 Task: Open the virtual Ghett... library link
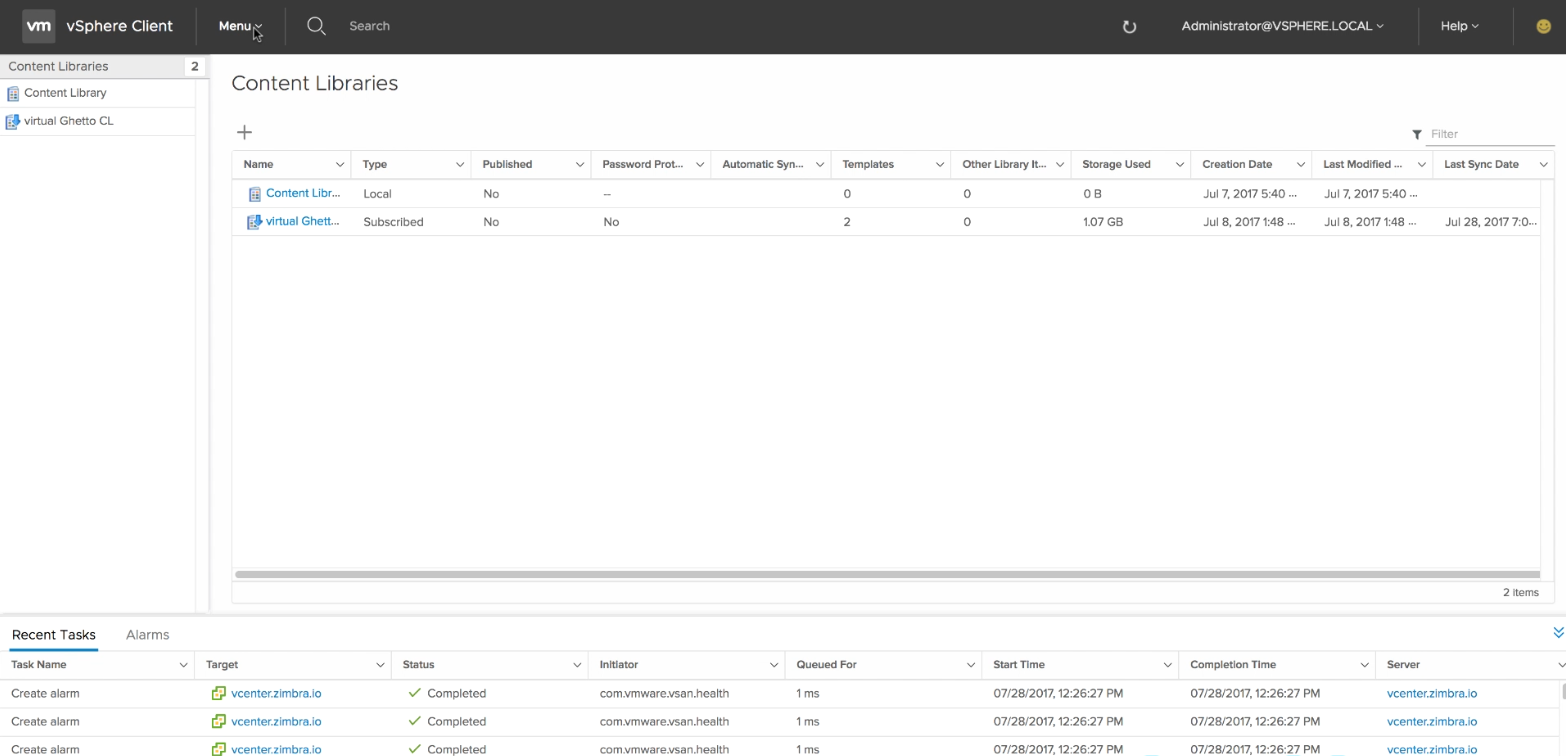[303, 221]
